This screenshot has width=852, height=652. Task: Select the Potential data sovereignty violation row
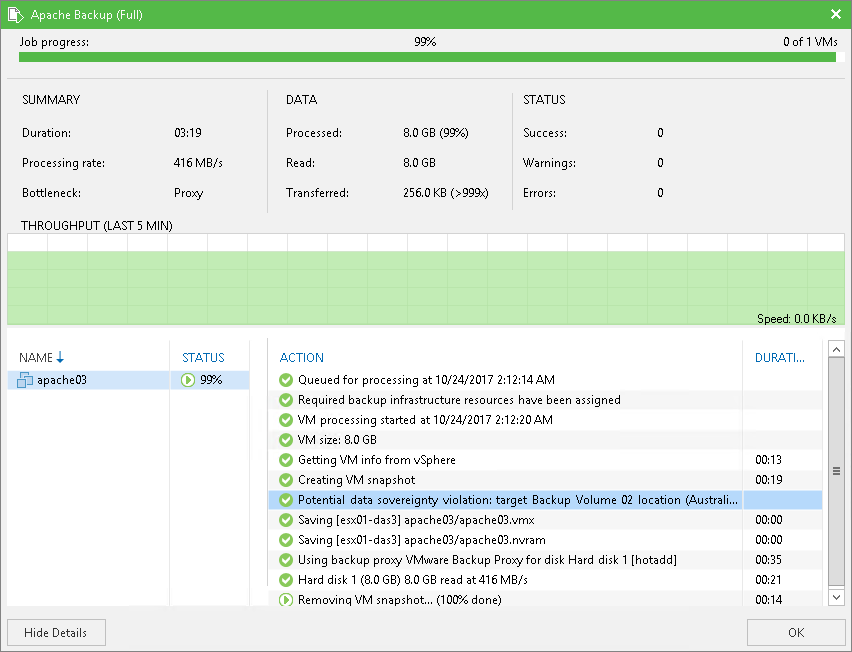tap(545, 500)
